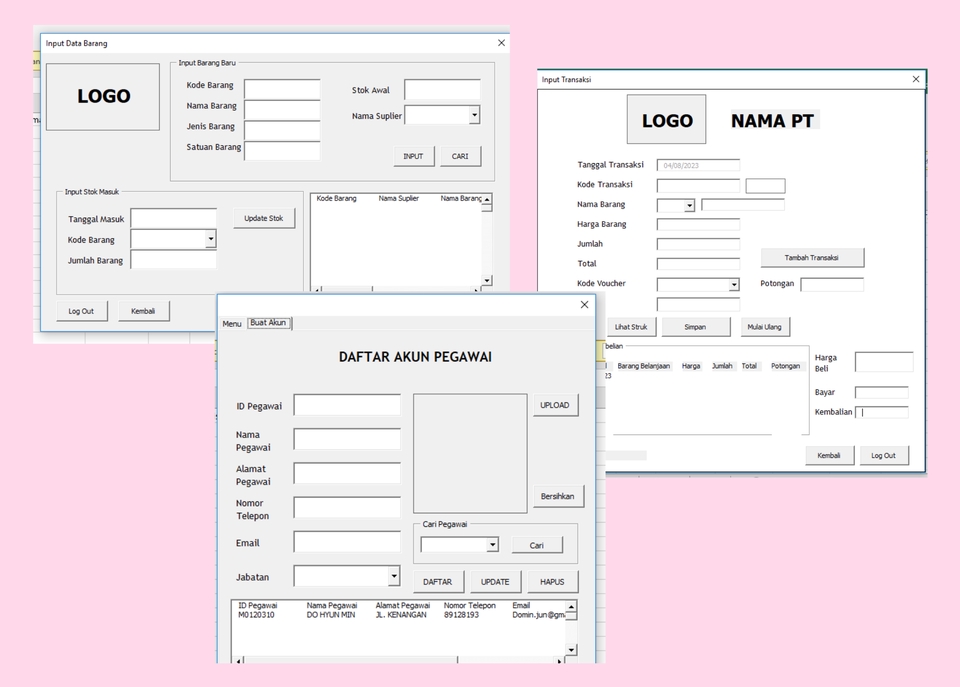Click the JL. KENANGAN address cell

tap(400, 615)
